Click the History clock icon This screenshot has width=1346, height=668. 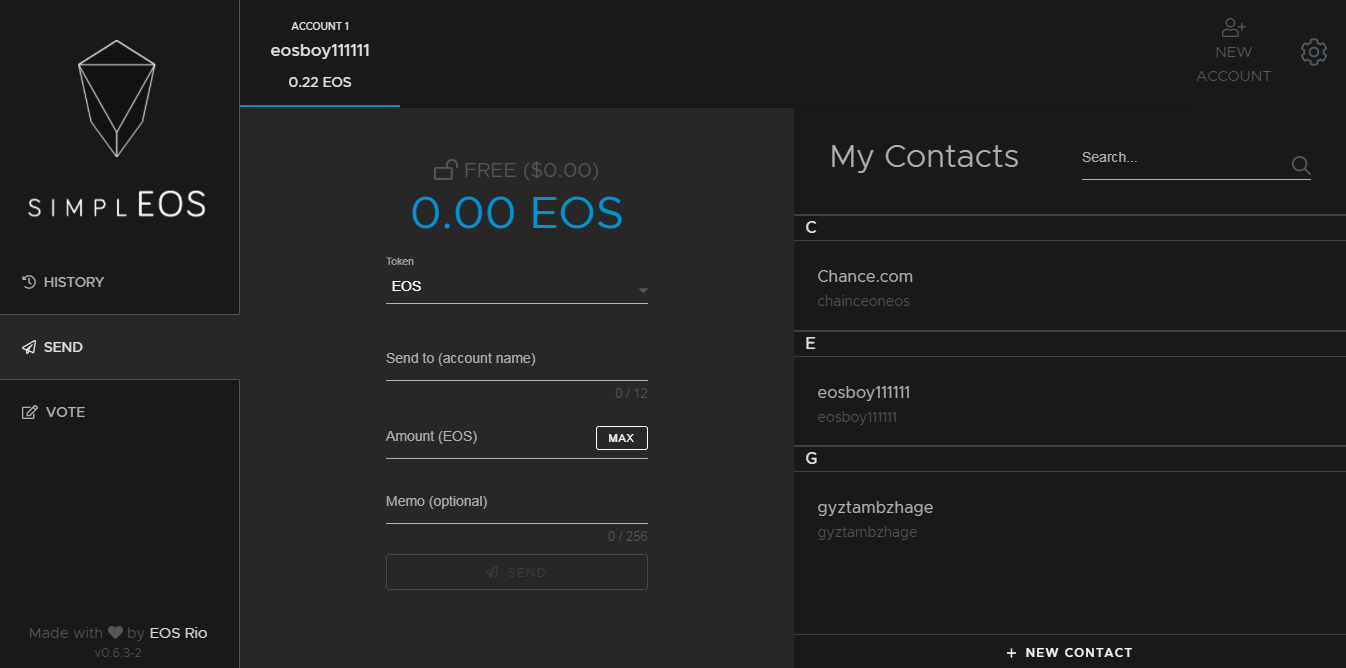[29, 282]
